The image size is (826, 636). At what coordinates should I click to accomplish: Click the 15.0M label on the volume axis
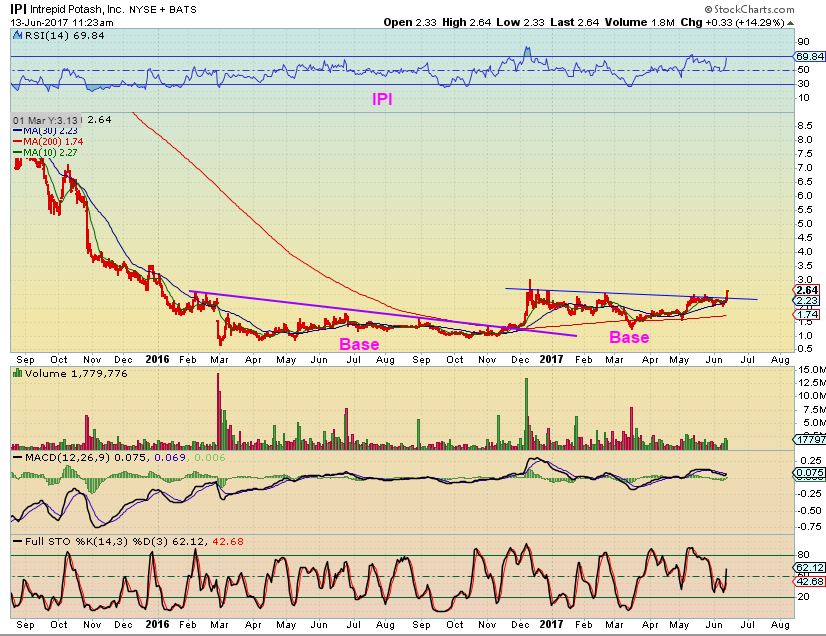812,369
